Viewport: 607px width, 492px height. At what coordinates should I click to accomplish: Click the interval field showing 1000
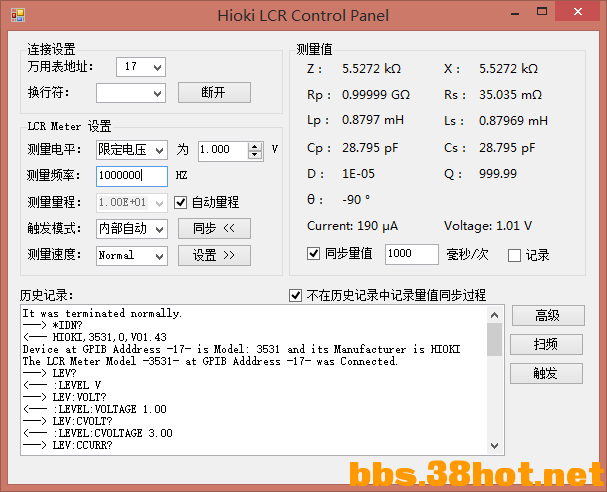412,254
